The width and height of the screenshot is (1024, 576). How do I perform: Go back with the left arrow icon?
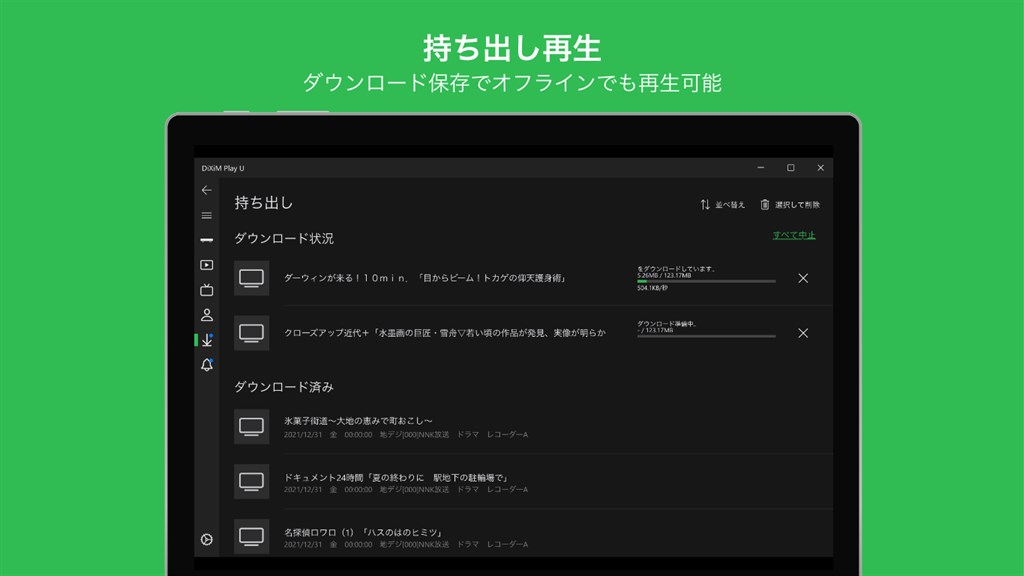[x=206, y=190]
